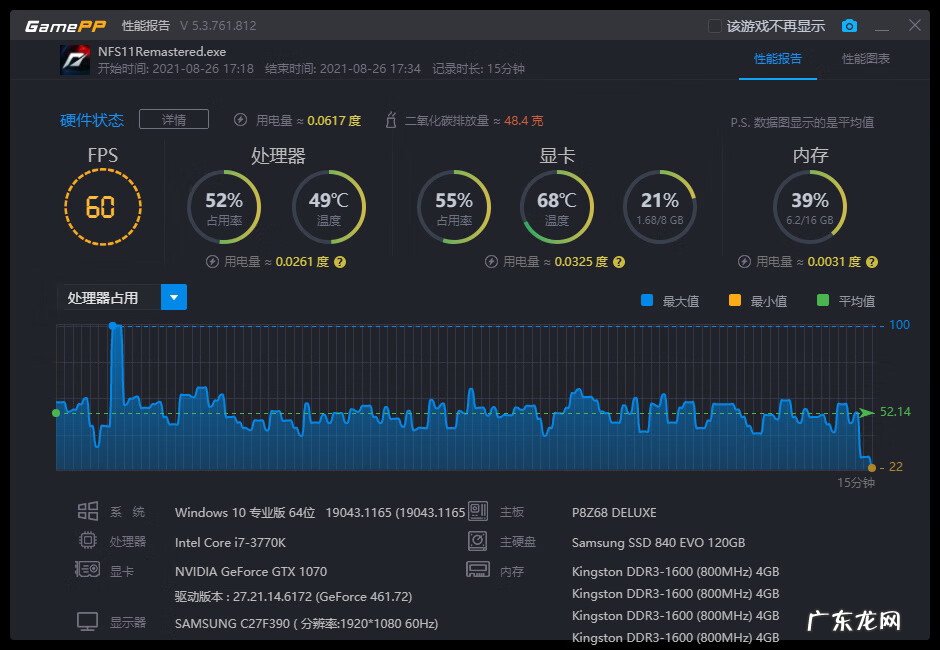
Task: Click the Windows system logo icon
Action: (x=88, y=511)
